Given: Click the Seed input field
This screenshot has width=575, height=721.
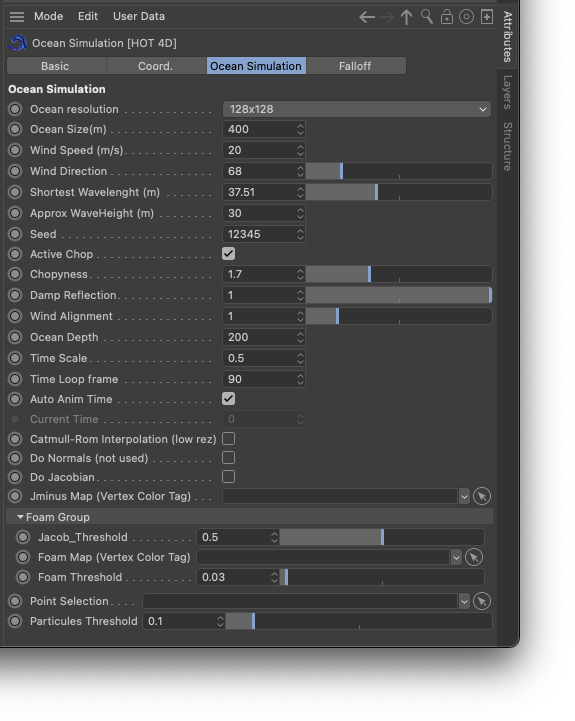Looking at the screenshot, I should coord(264,234).
